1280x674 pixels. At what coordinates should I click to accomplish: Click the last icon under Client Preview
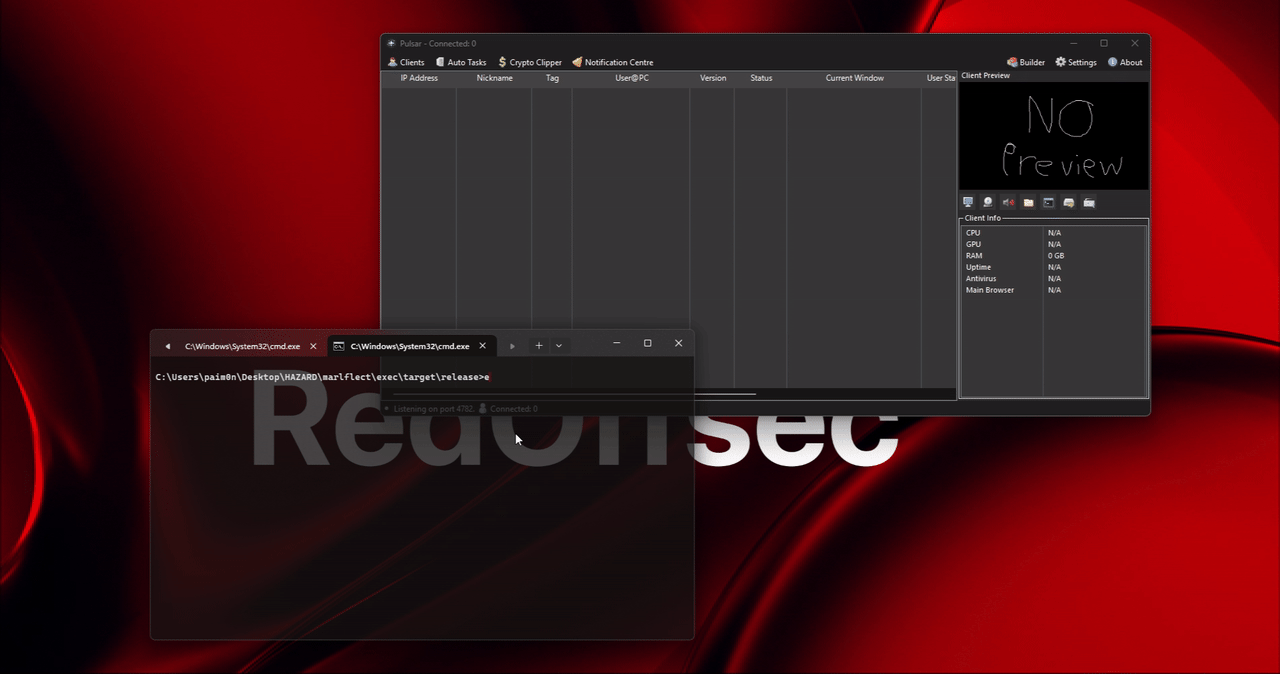1089,203
